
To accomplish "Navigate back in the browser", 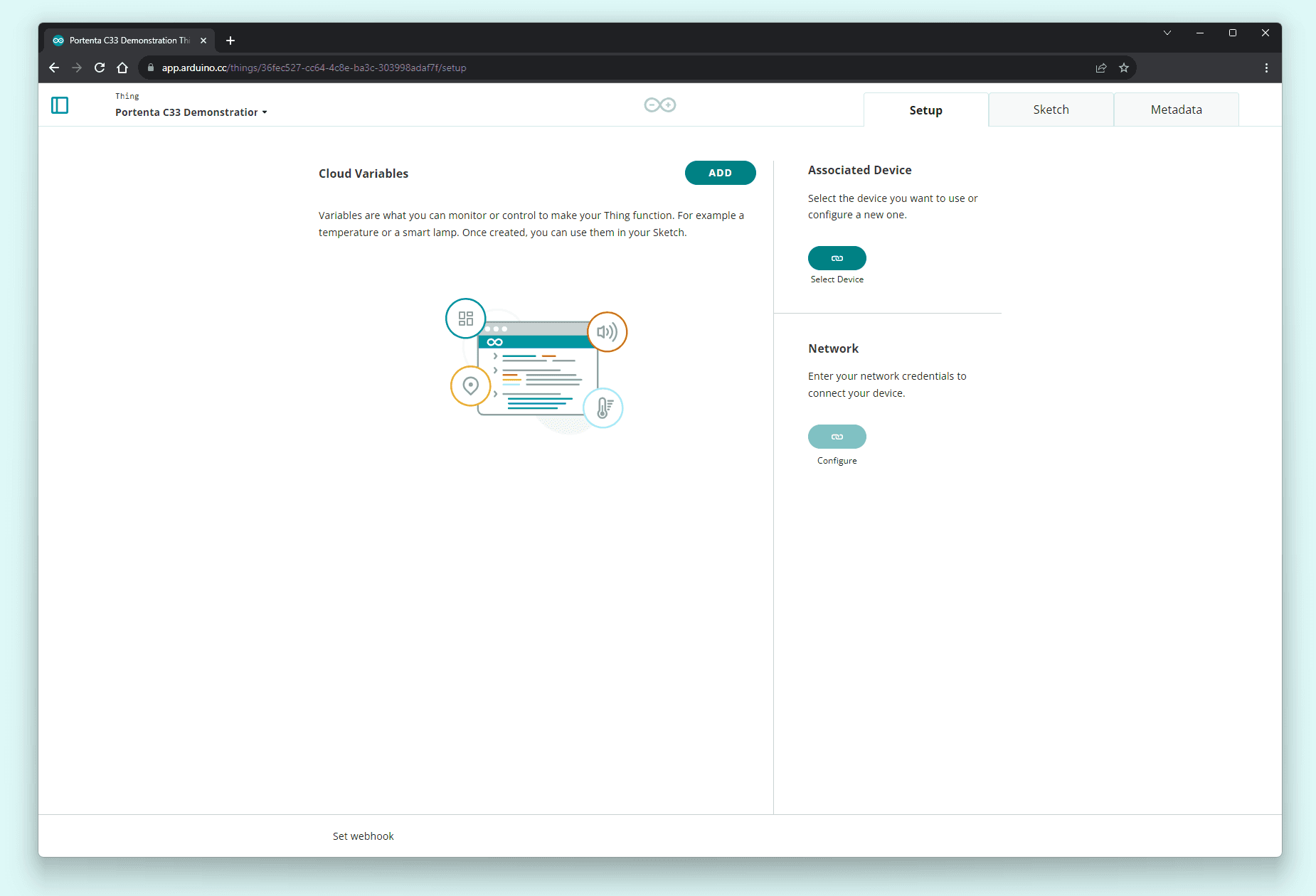I will click(x=54, y=68).
